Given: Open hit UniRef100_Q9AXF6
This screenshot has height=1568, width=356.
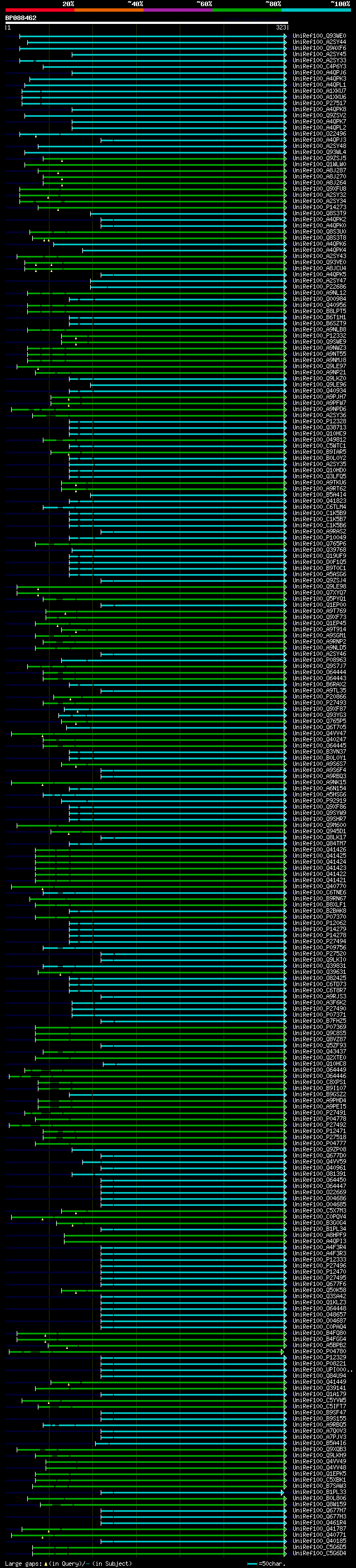Looking at the screenshot, I should click(319, 48).
